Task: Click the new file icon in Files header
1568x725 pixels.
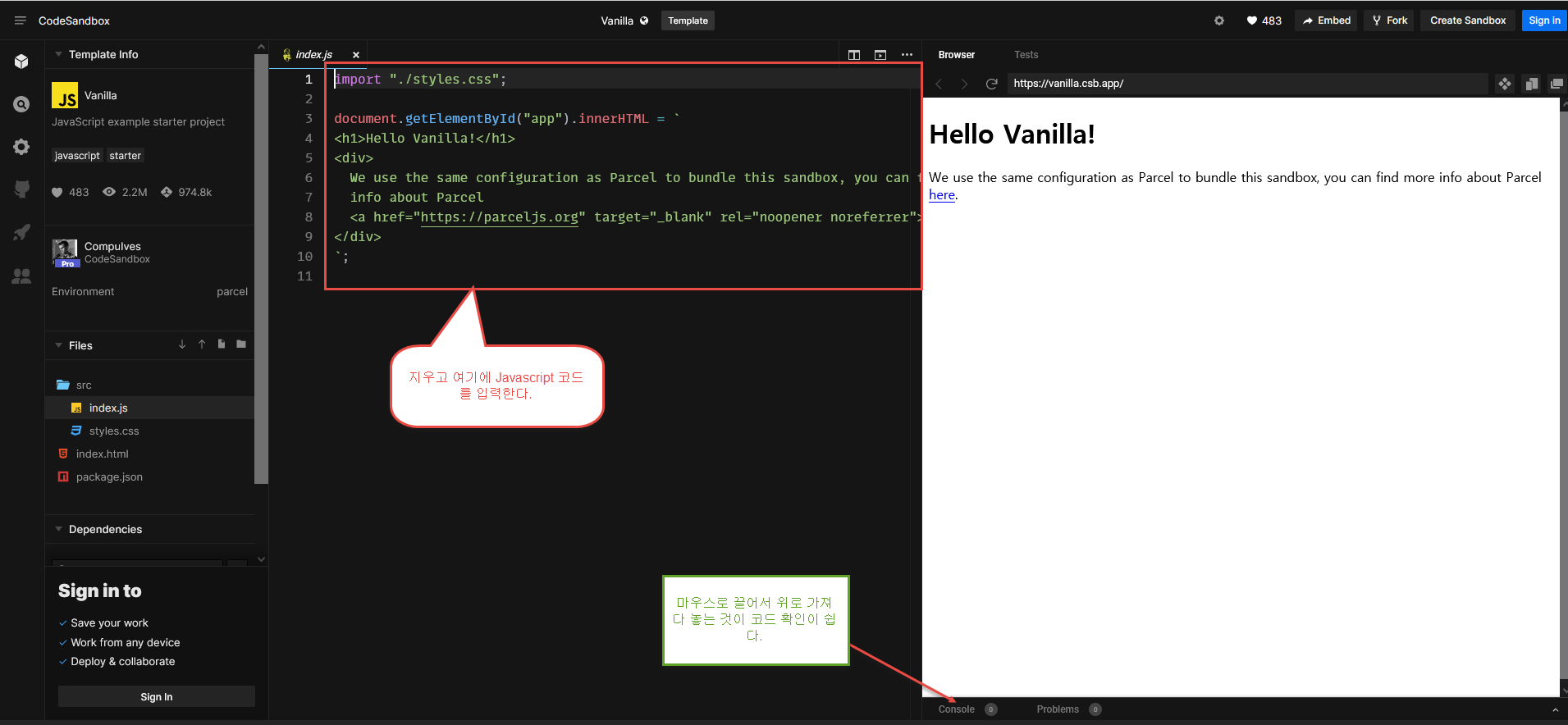Action: coord(222,344)
